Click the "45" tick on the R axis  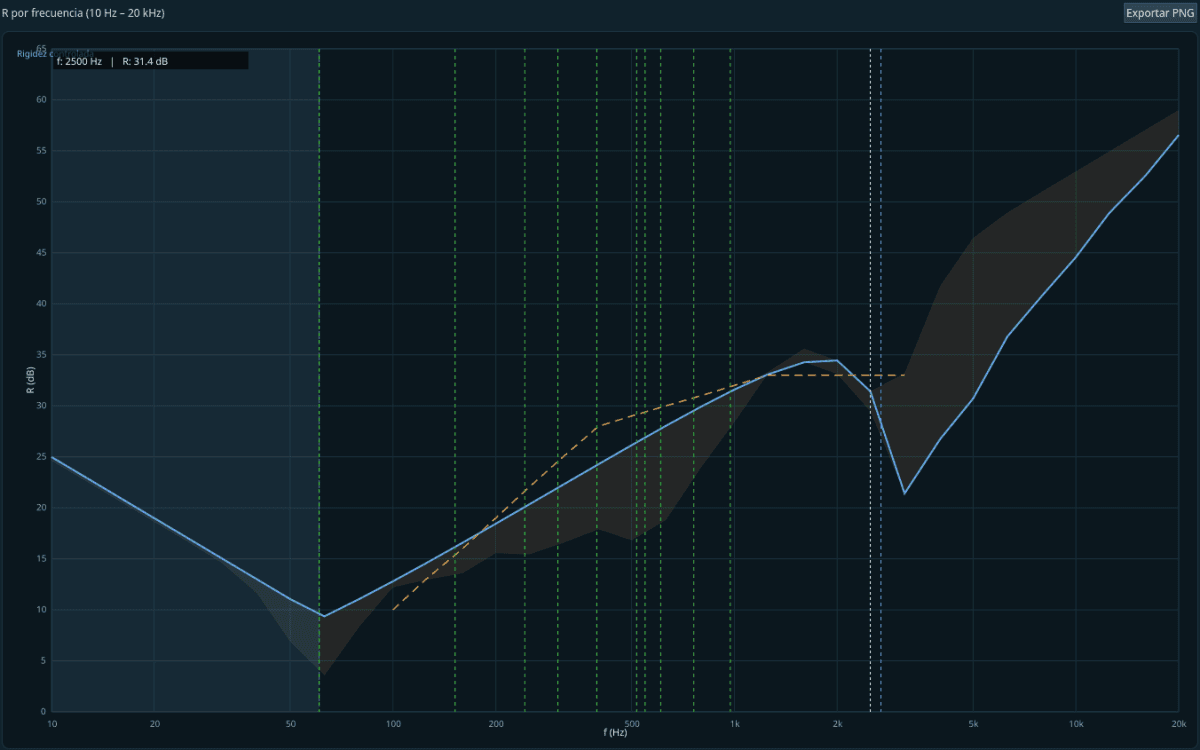pos(42,253)
